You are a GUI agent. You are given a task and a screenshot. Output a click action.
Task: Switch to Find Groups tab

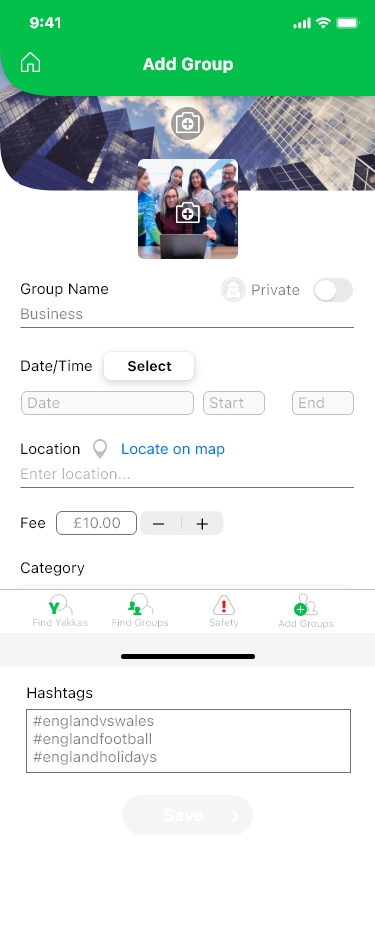[140, 611]
